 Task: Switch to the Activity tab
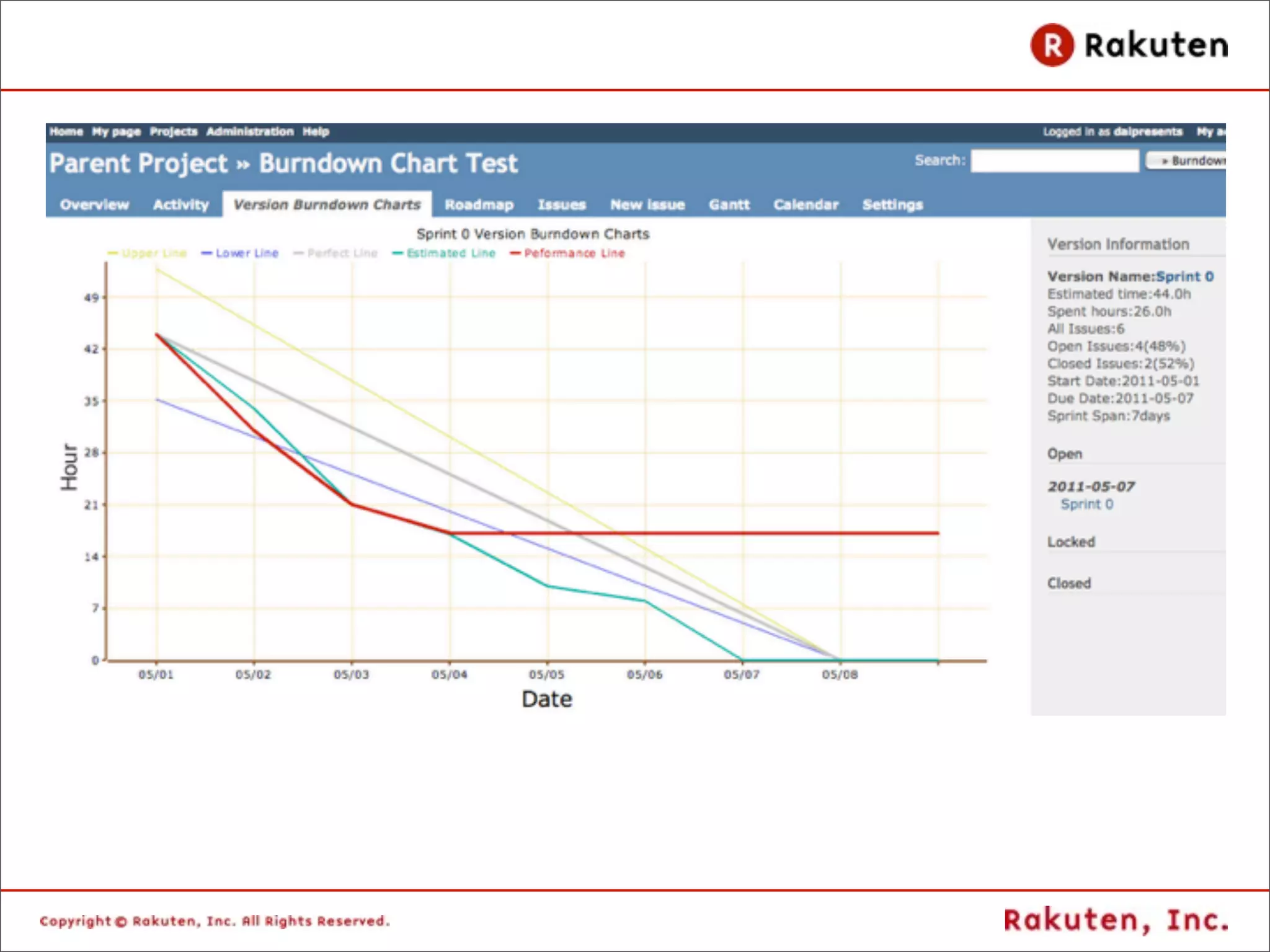point(180,205)
